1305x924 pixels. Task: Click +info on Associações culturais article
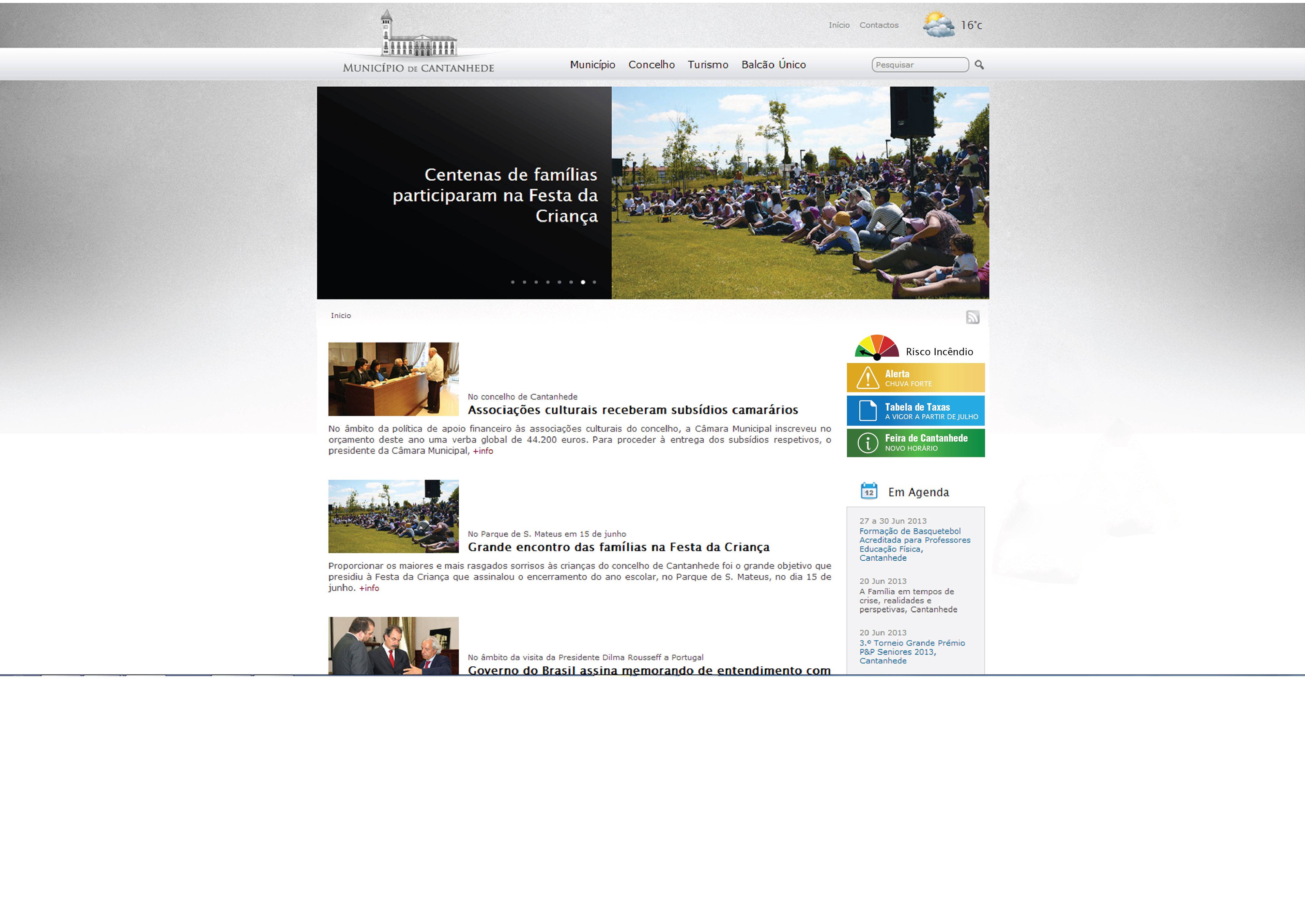[x=483, y=451]
